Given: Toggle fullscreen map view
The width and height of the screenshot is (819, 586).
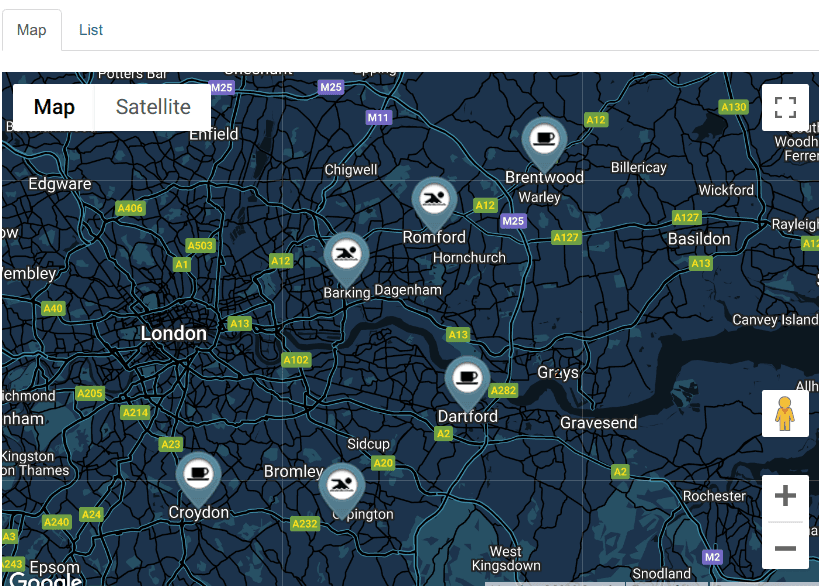Looking at the screenshot, I should coord(785,108).
